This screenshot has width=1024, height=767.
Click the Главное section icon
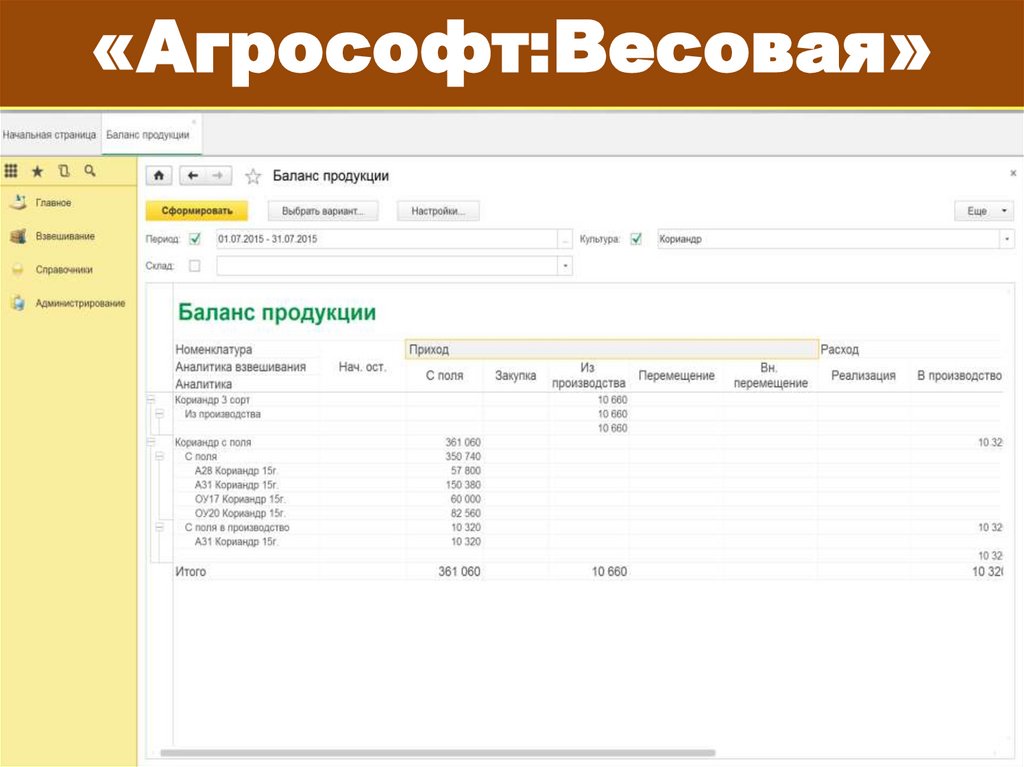pos(18,203)
